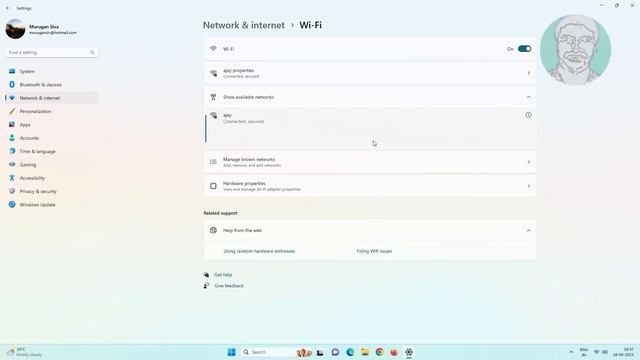Open Hardware properties
Viewport: 640px width, 360px height.
[x=370, y=186]
